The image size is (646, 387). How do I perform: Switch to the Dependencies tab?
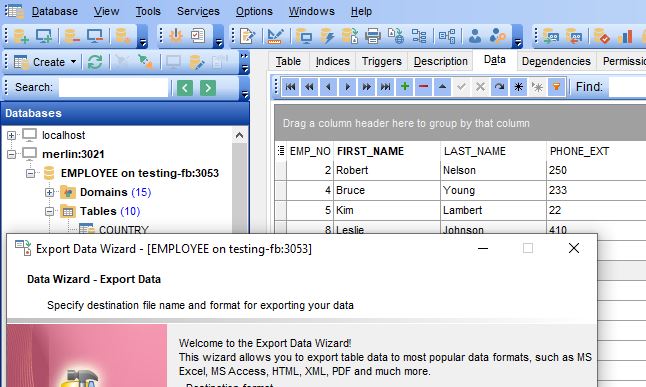click(556, 61)
